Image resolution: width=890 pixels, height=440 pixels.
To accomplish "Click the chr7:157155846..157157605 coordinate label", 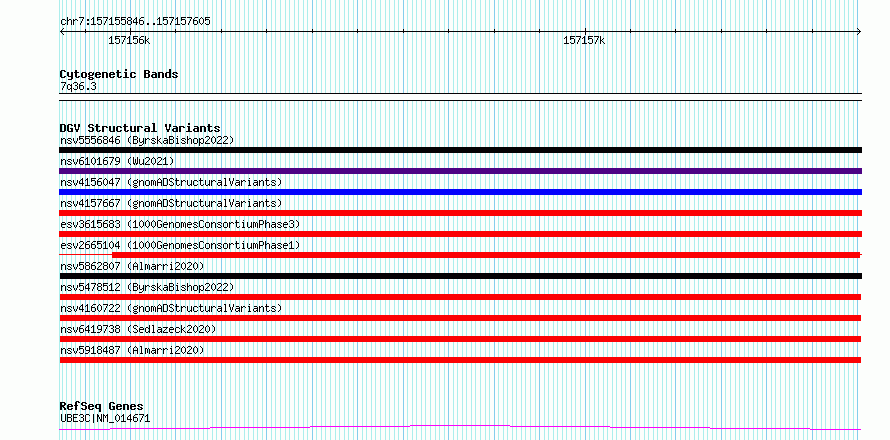I will pyautogui.click(x=135, y=22).
